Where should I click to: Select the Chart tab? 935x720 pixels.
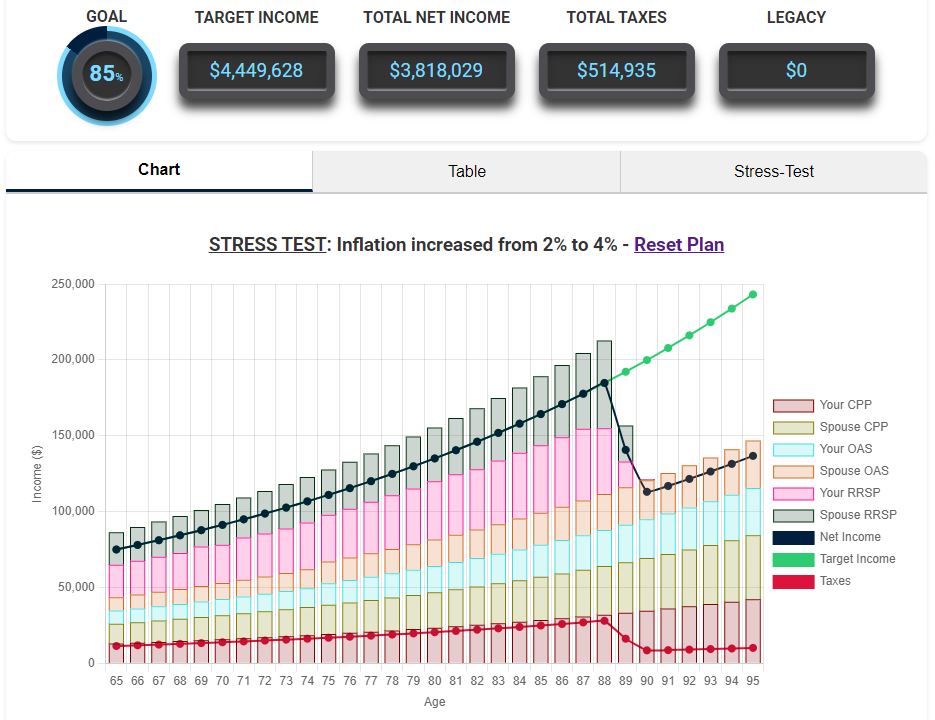click(159, 170)
